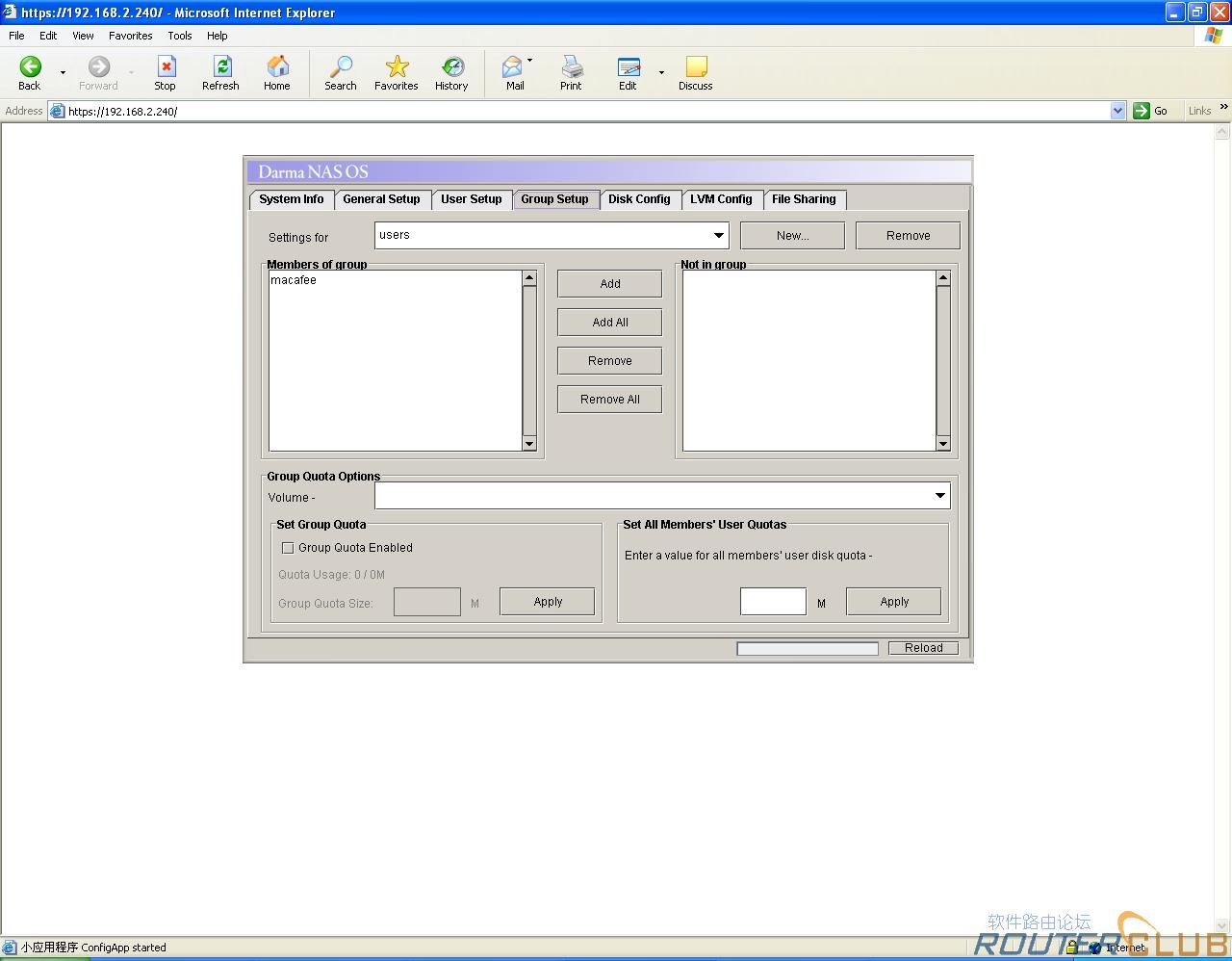Click the Internet Explorer title bar icon
Screen dimensions: 1232x961
(10, 13)
